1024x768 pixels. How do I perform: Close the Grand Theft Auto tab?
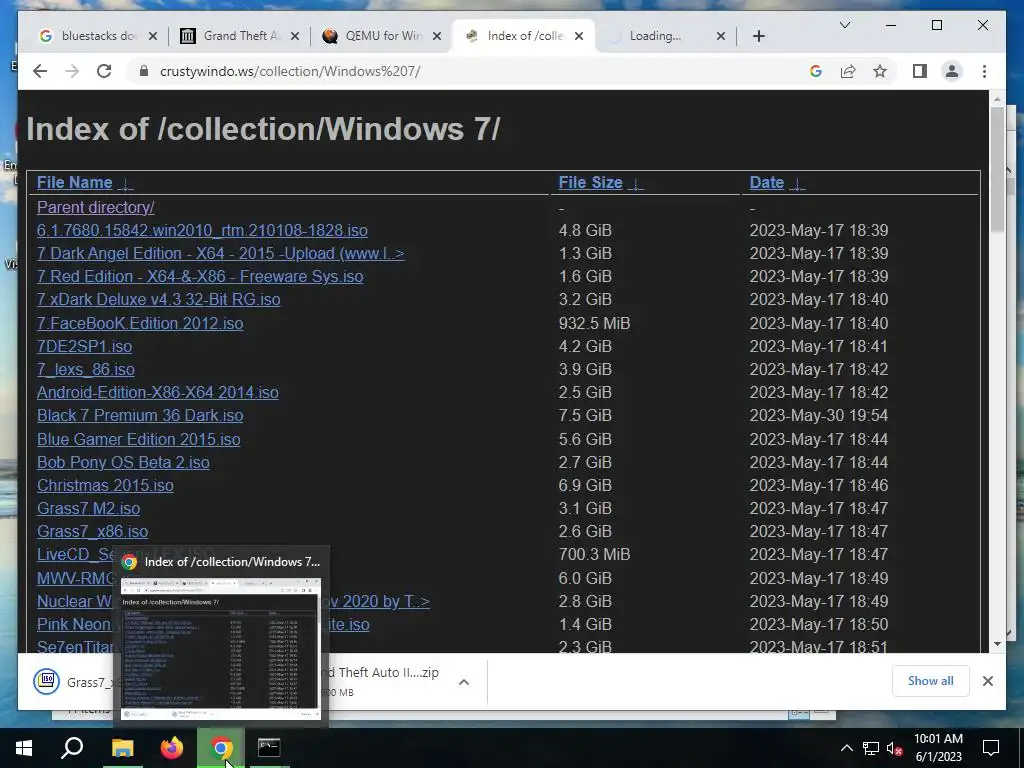coord(295,36)
